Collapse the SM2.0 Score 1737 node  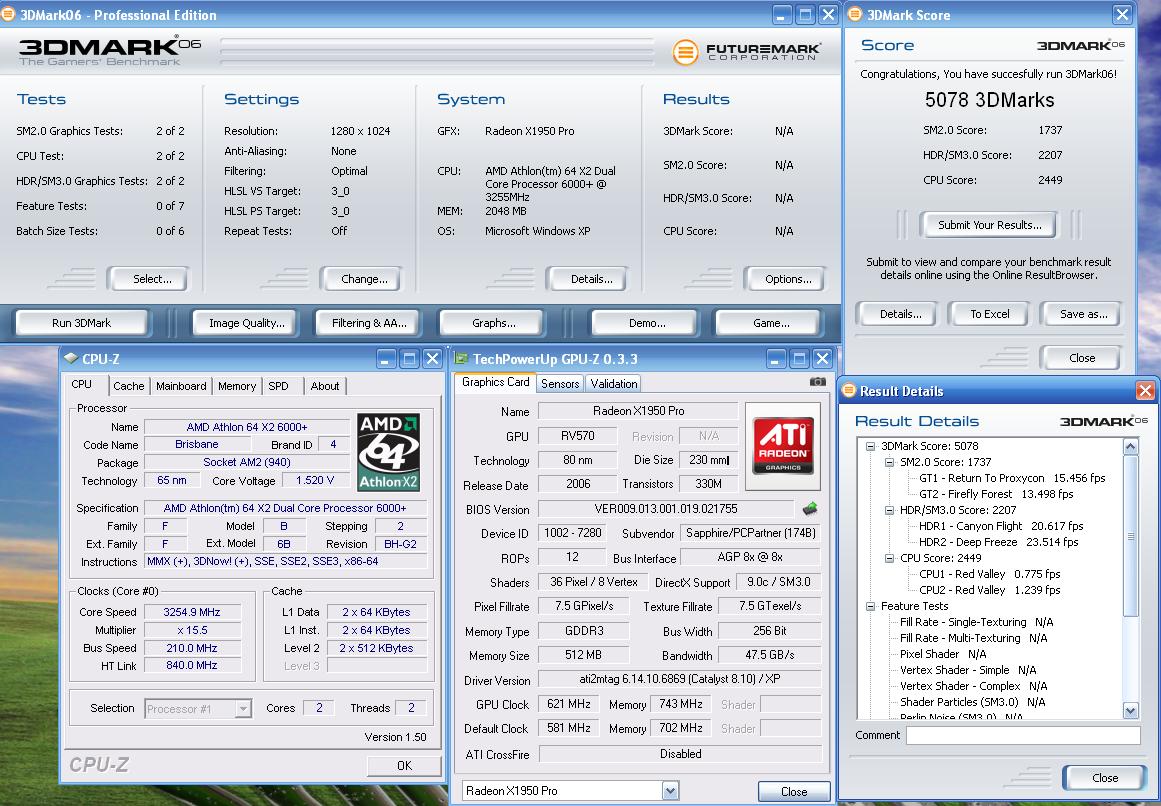[x=889, y=462]
